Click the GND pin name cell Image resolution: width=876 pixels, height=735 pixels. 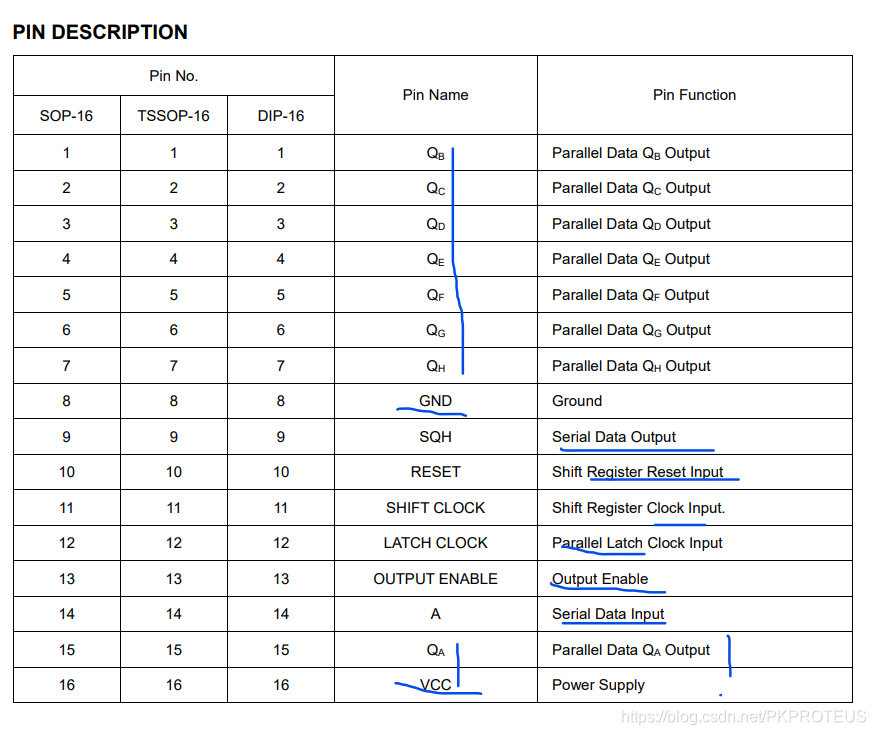(435, 401)
